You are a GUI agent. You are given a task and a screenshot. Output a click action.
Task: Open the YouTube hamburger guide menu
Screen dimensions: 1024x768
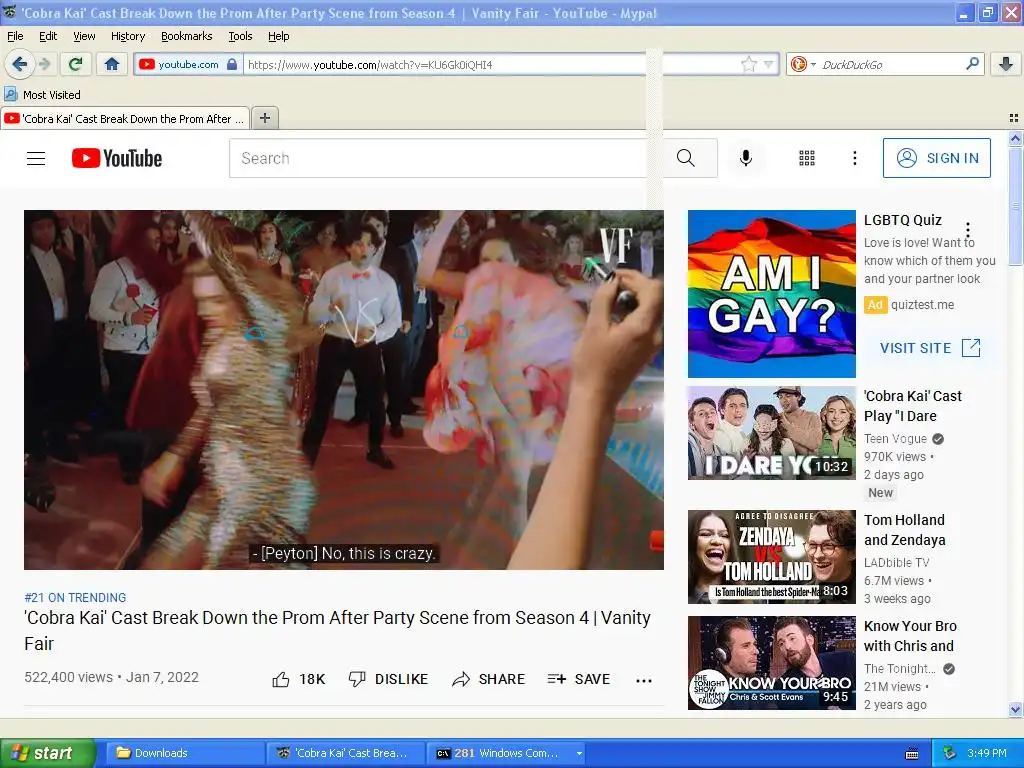(36, 158)
